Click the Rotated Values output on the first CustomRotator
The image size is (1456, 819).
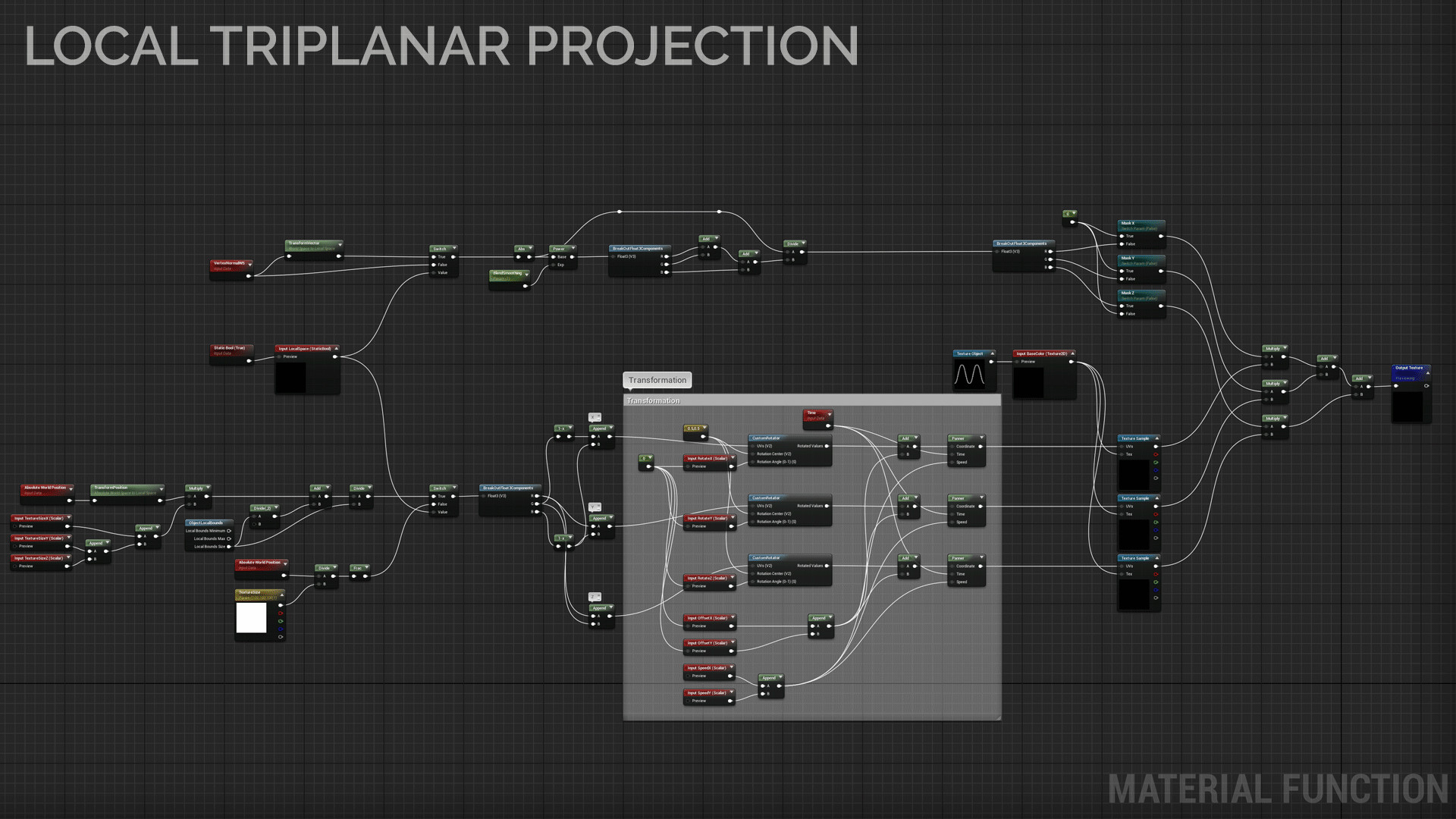click(827, 446)
